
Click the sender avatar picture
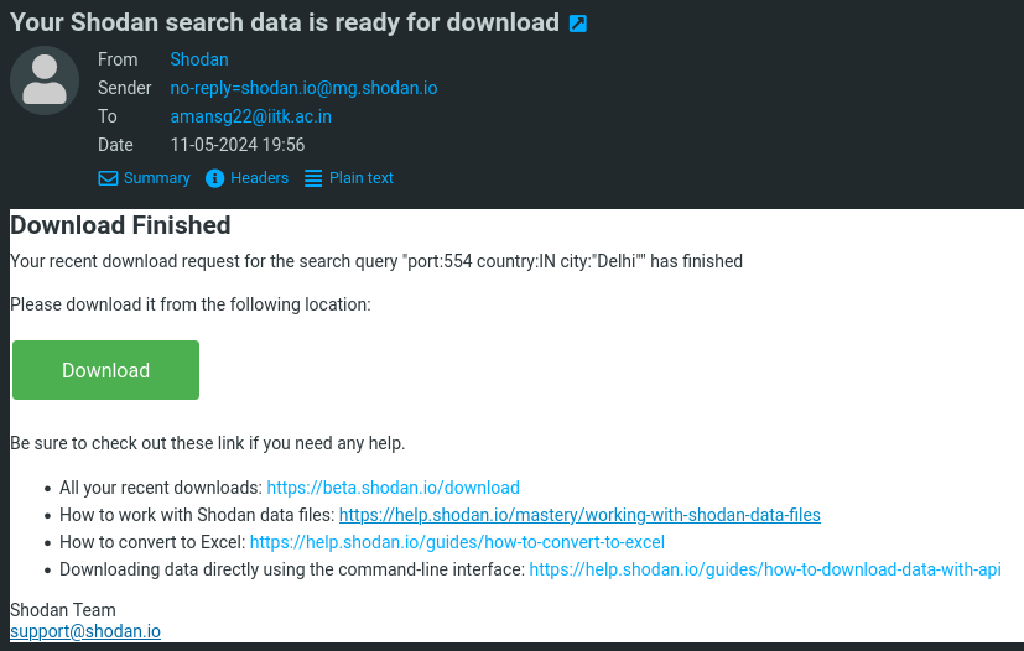click(44, 80)
